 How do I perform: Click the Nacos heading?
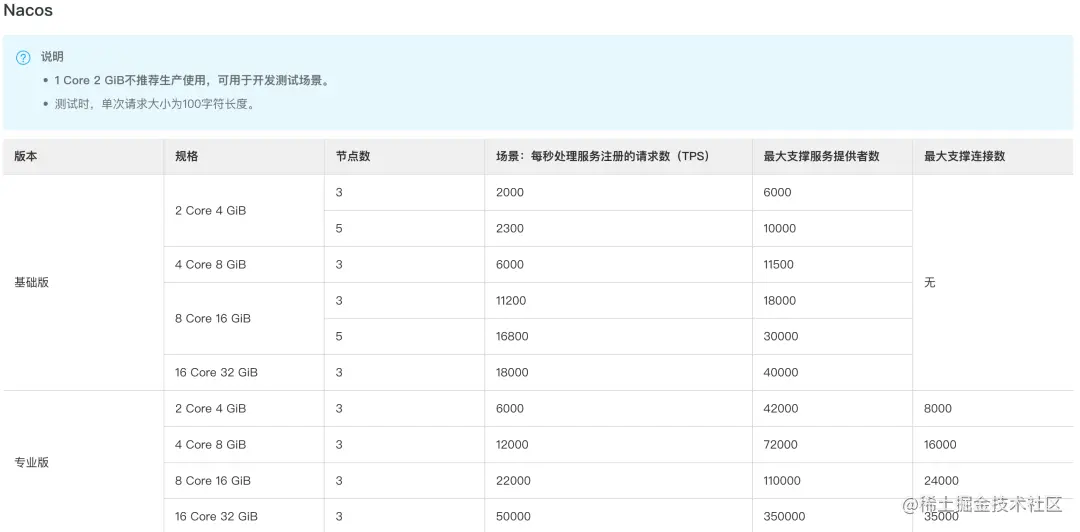click(x=28, y=11)
